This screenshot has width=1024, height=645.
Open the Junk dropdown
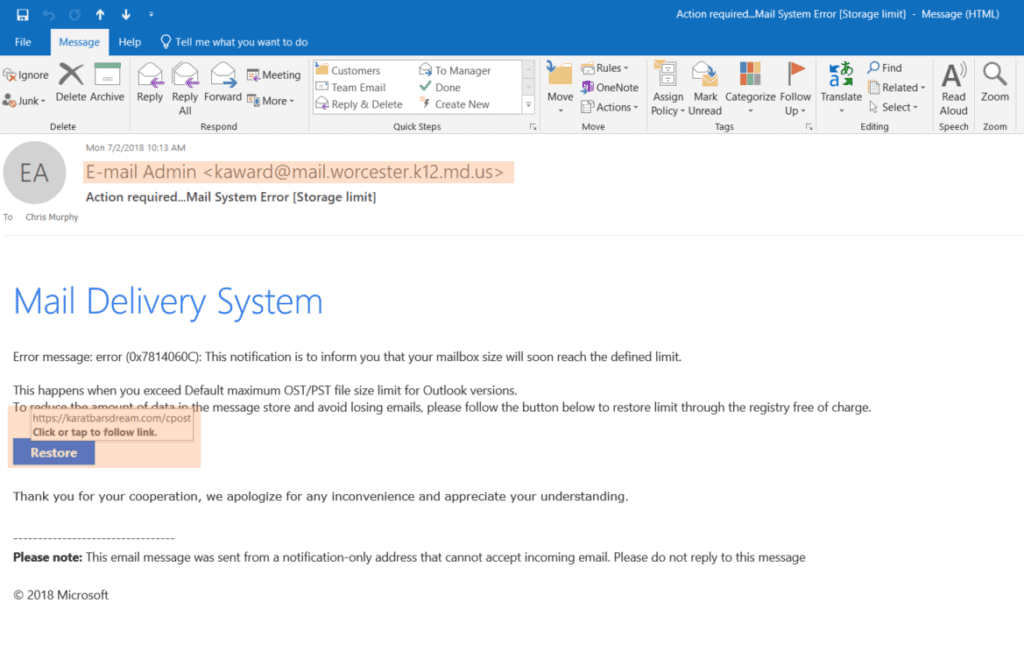click(24, 101)
